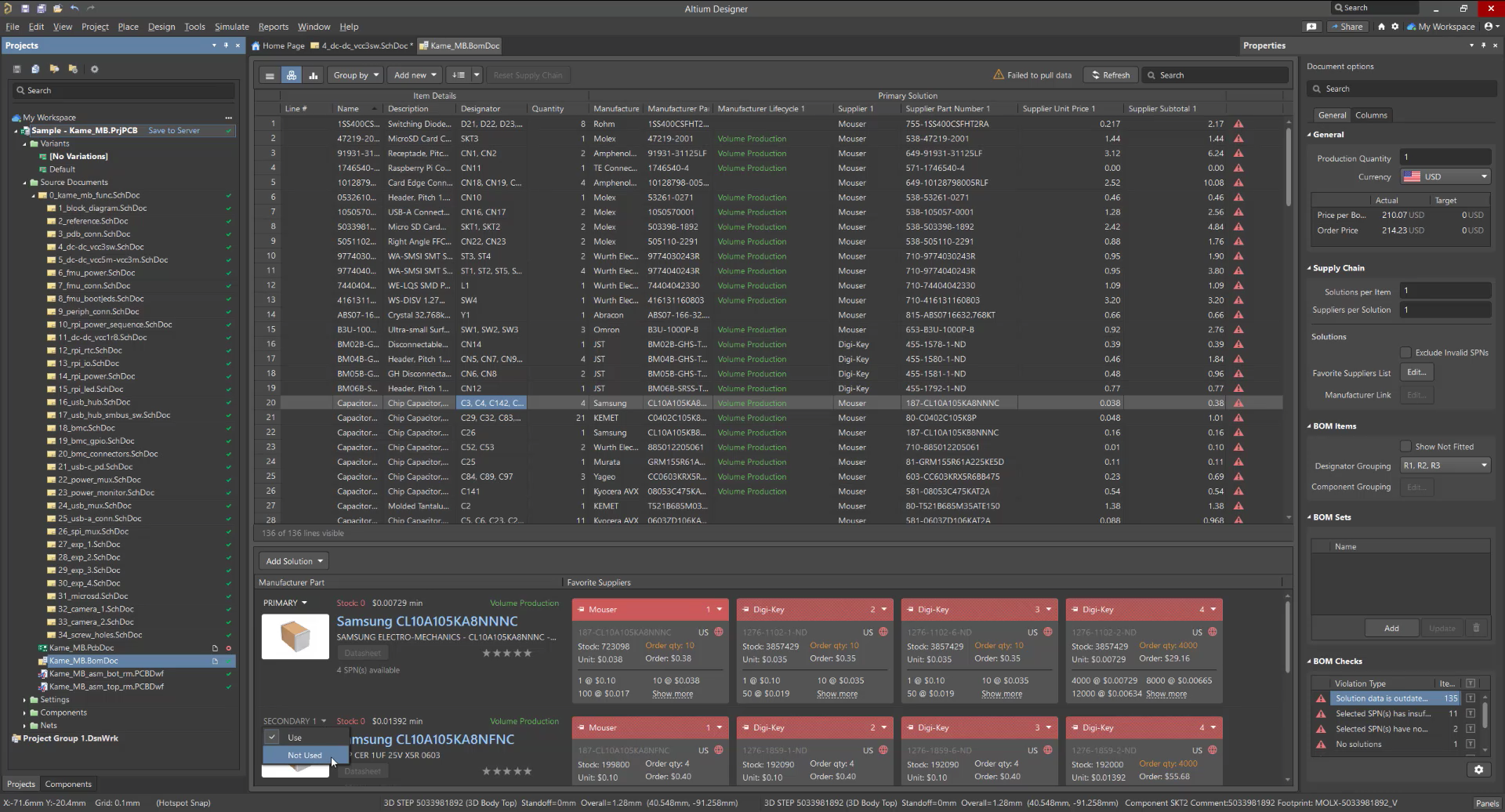Switch to the 4_dc-dc_vcc3sw.SchDoc tab
The width and height of the screenshot is (1505, 812).
click(364, 45)
